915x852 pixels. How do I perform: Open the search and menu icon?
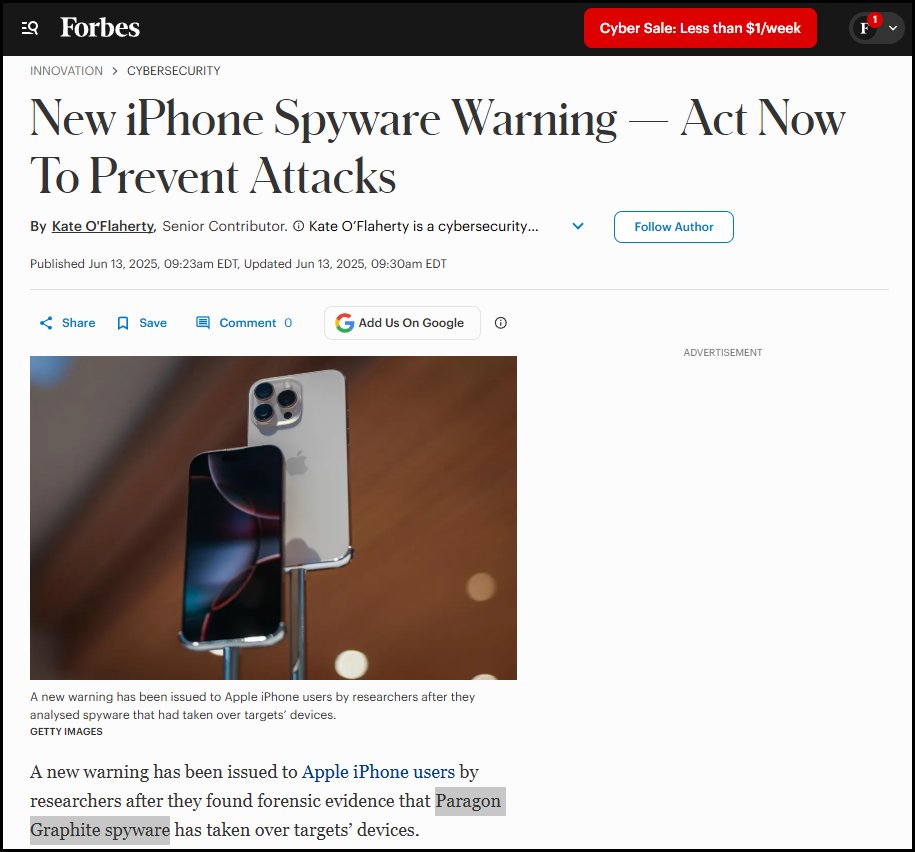click(30, 27)
